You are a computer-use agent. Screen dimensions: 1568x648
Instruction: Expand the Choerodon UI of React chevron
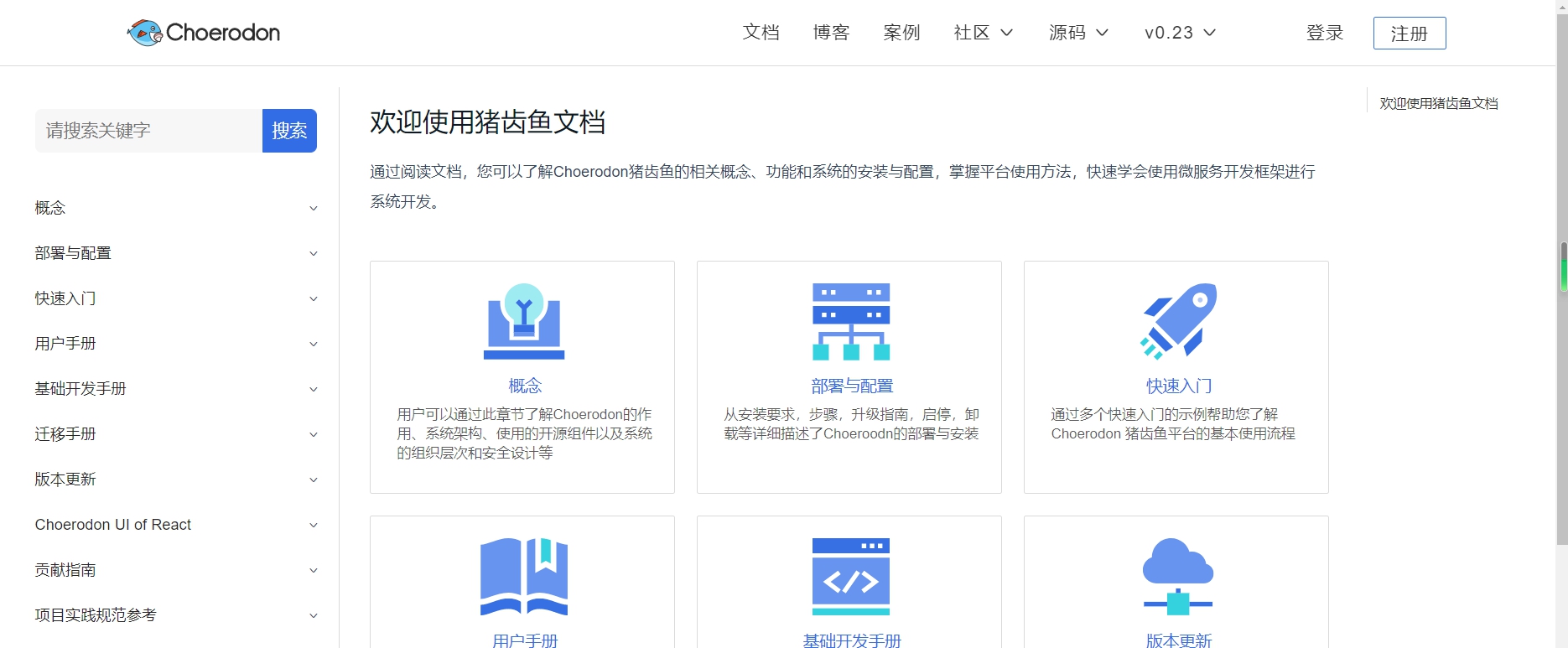click(314, 526)
